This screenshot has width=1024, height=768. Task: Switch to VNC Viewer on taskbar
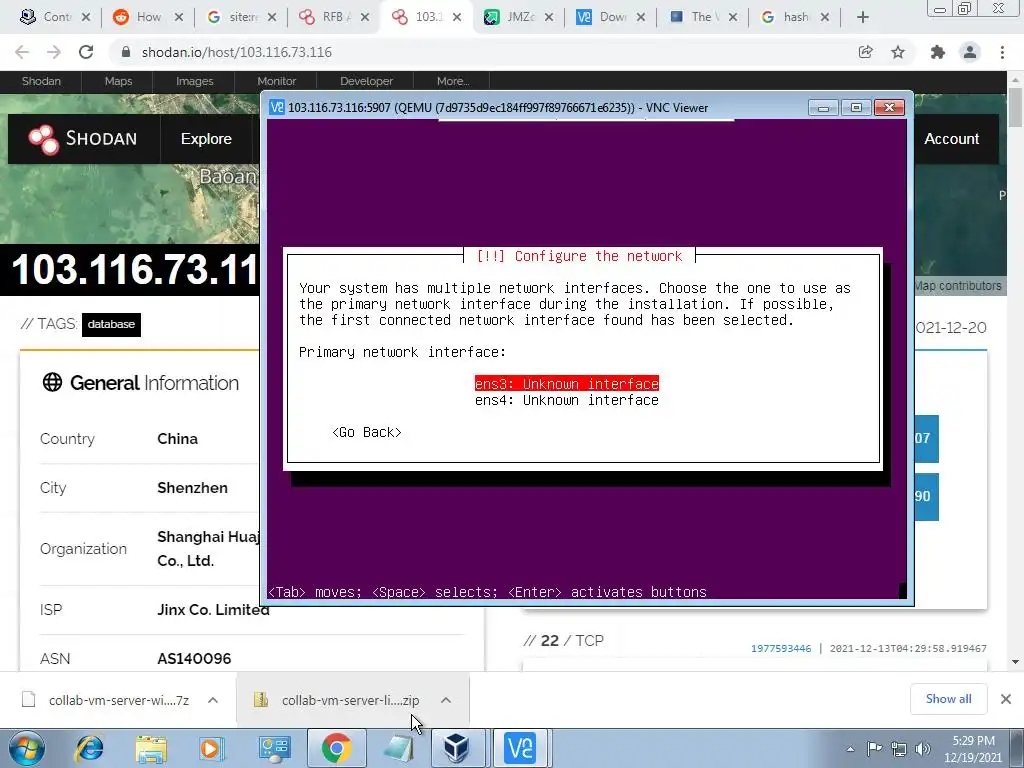[520, 748]
